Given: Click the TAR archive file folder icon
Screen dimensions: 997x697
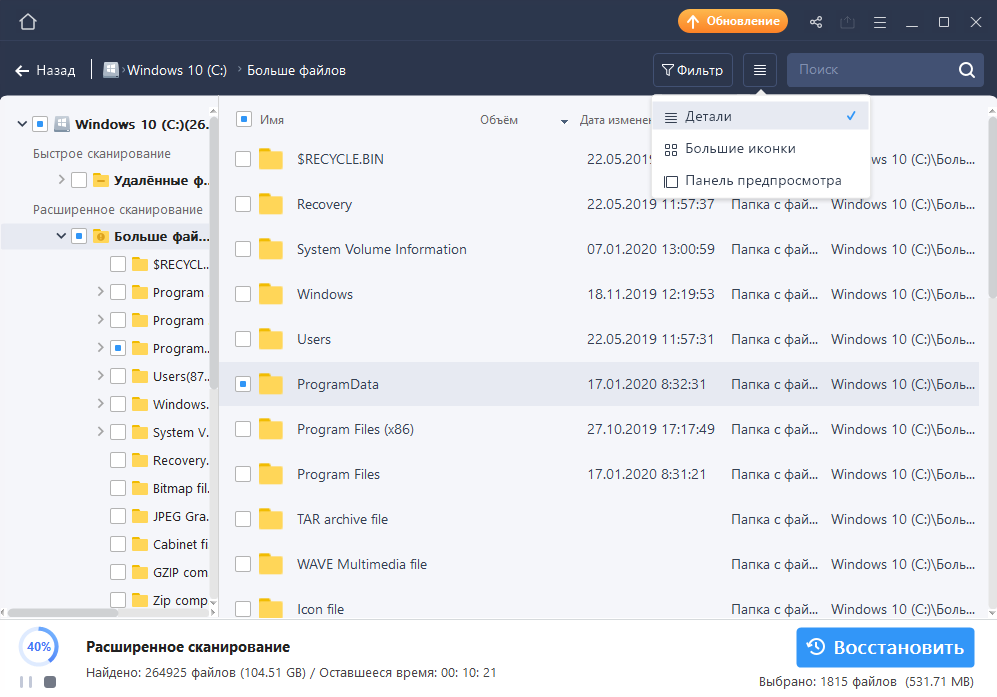Looking at the screenshot, I should (271, 519).
